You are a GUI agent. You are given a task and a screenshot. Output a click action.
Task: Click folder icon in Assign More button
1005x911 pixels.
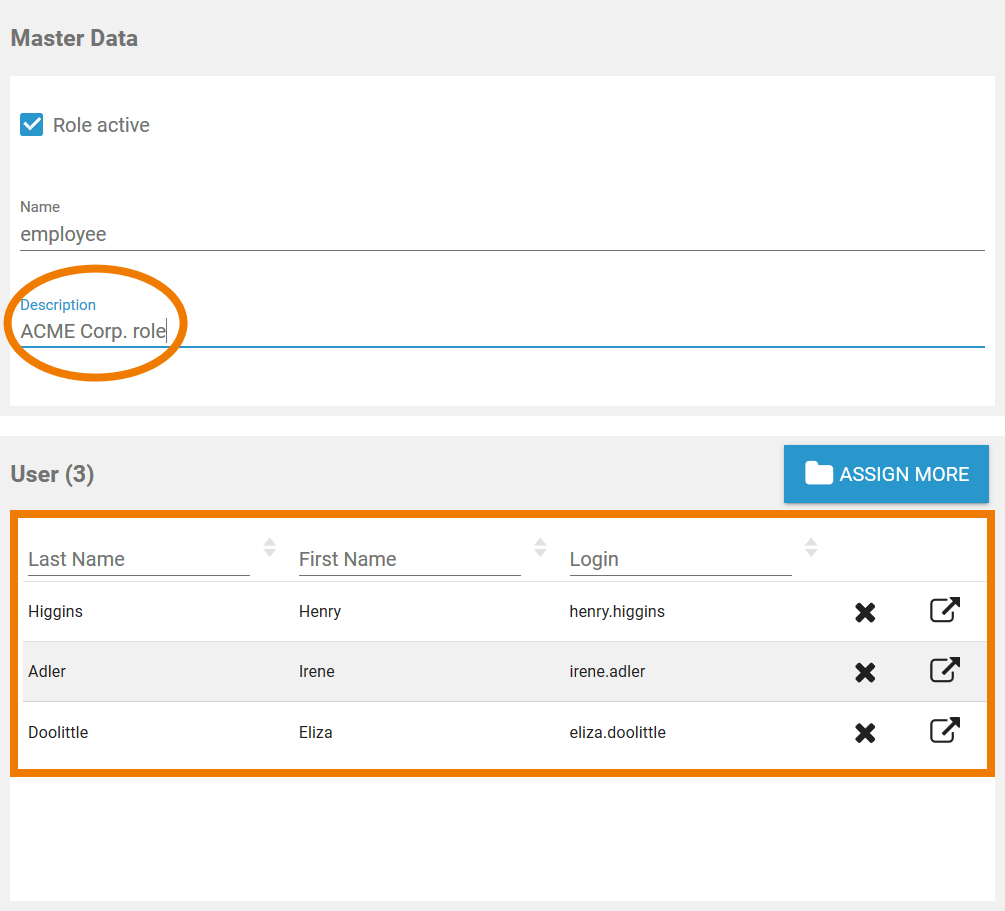point(819,474)
